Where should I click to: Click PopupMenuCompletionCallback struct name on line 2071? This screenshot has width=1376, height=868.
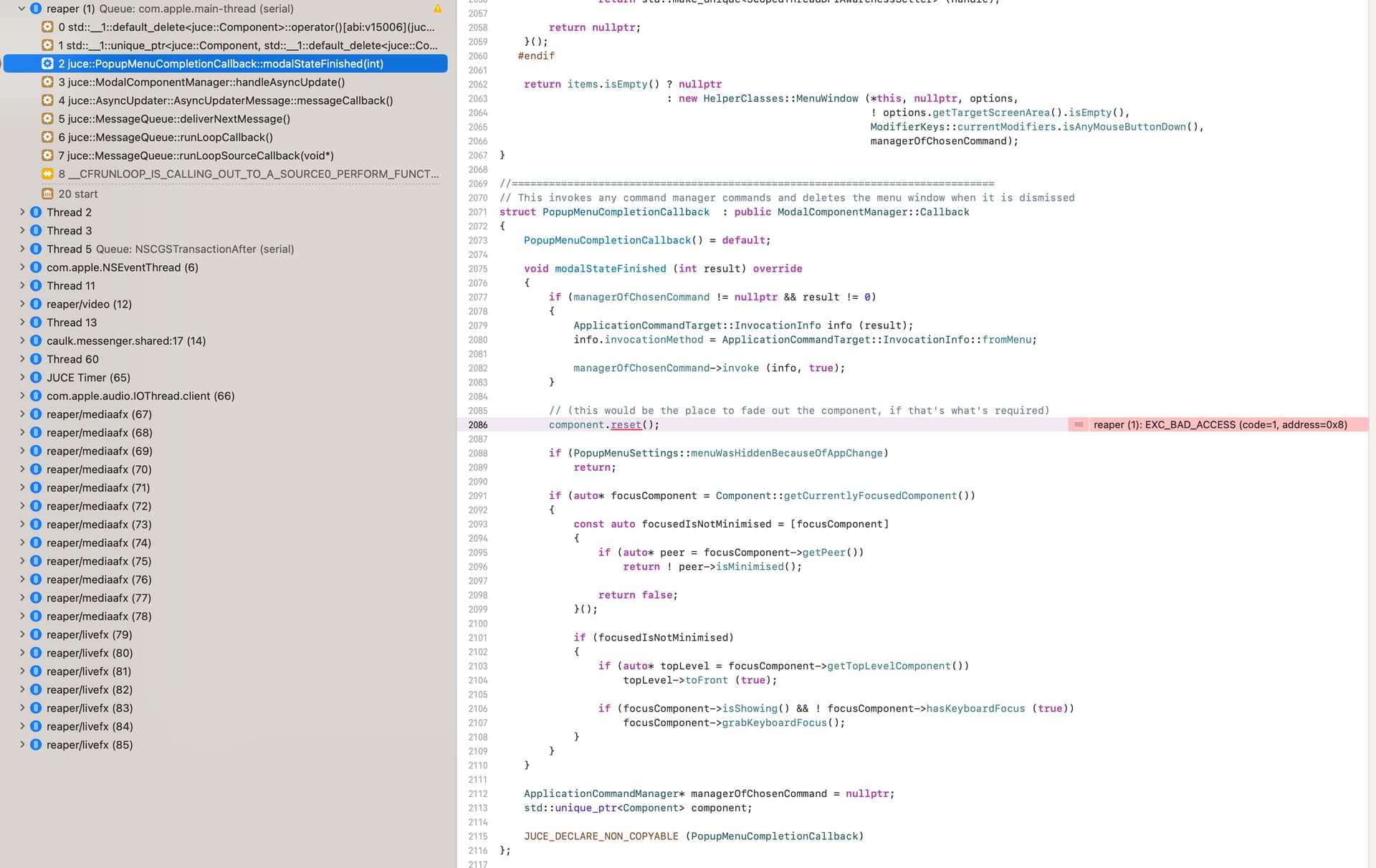[x=626, y=211]
